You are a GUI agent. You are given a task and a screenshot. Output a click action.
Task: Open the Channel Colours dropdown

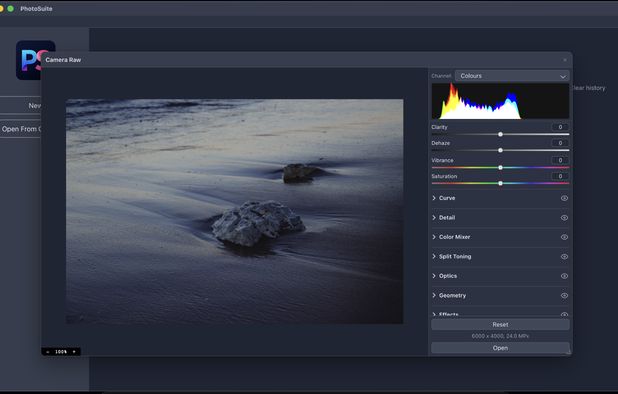[512, 76]
